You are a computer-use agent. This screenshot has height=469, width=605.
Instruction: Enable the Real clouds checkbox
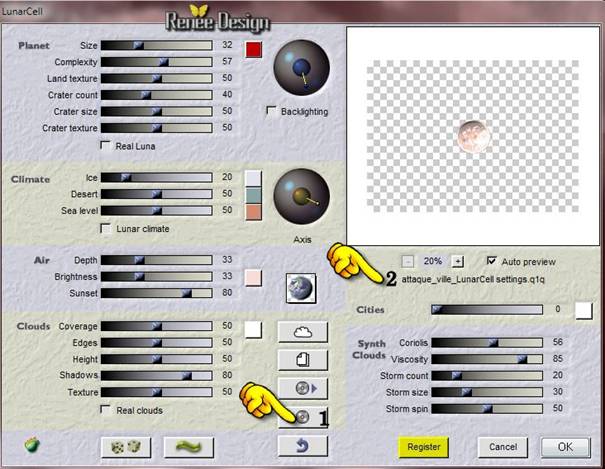pos(105,410)
